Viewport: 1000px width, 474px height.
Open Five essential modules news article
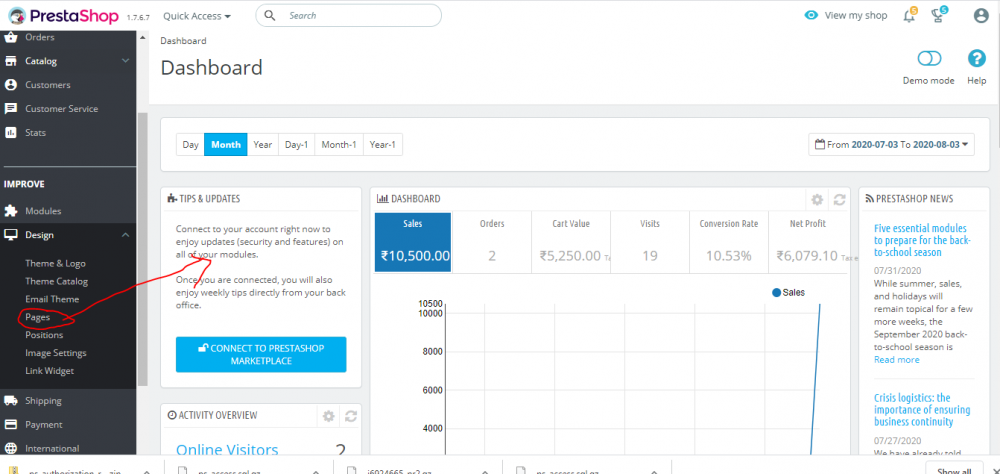click(x=922, y=240)
